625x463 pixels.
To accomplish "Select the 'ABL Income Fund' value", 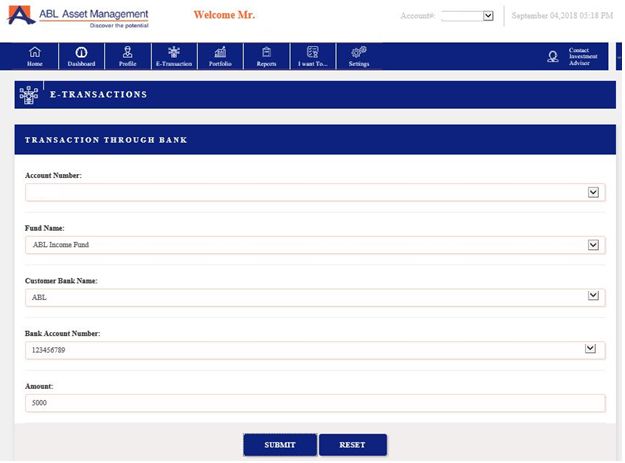I will (61, 245).
